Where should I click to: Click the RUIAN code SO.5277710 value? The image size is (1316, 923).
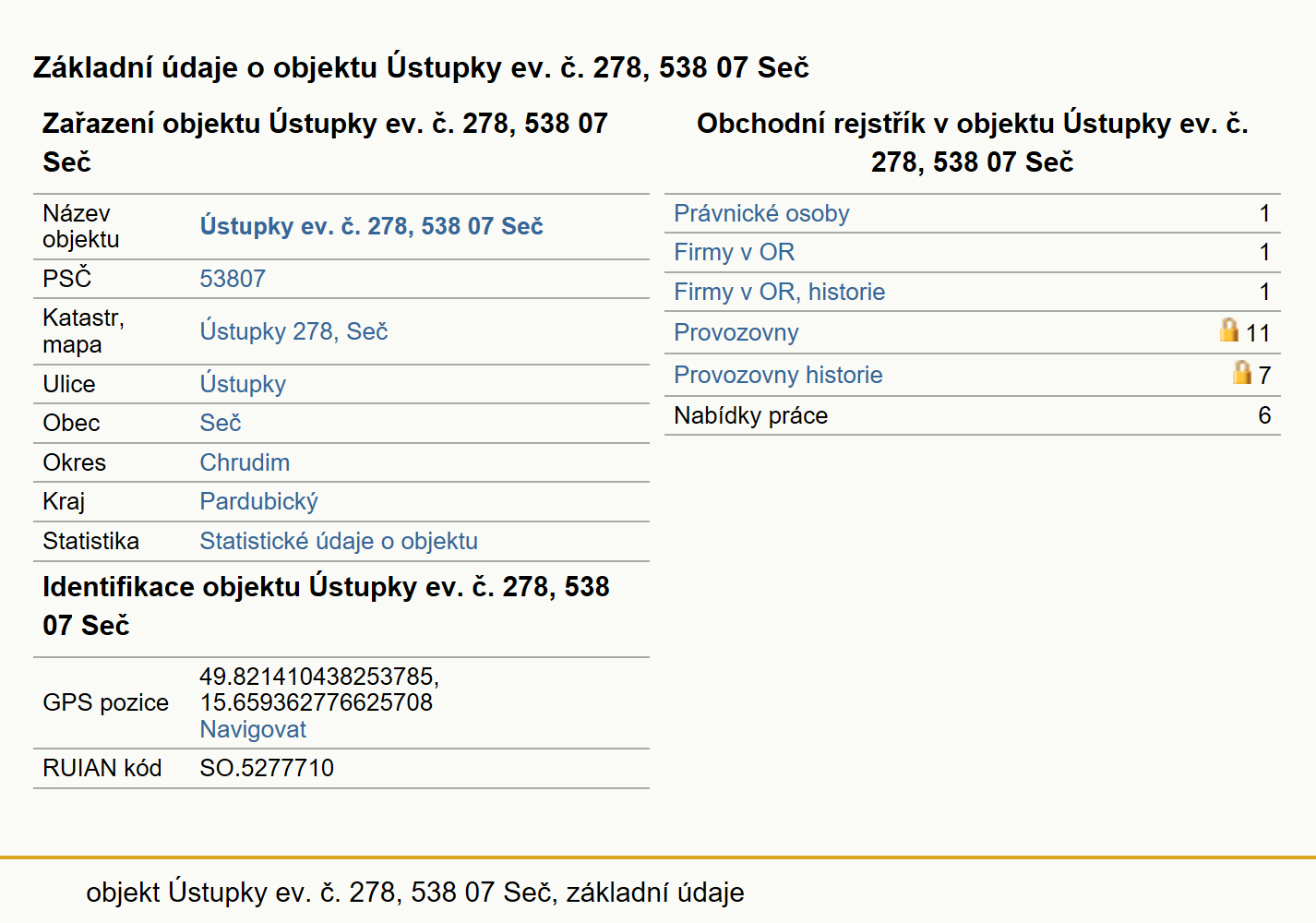coord(267,768)
